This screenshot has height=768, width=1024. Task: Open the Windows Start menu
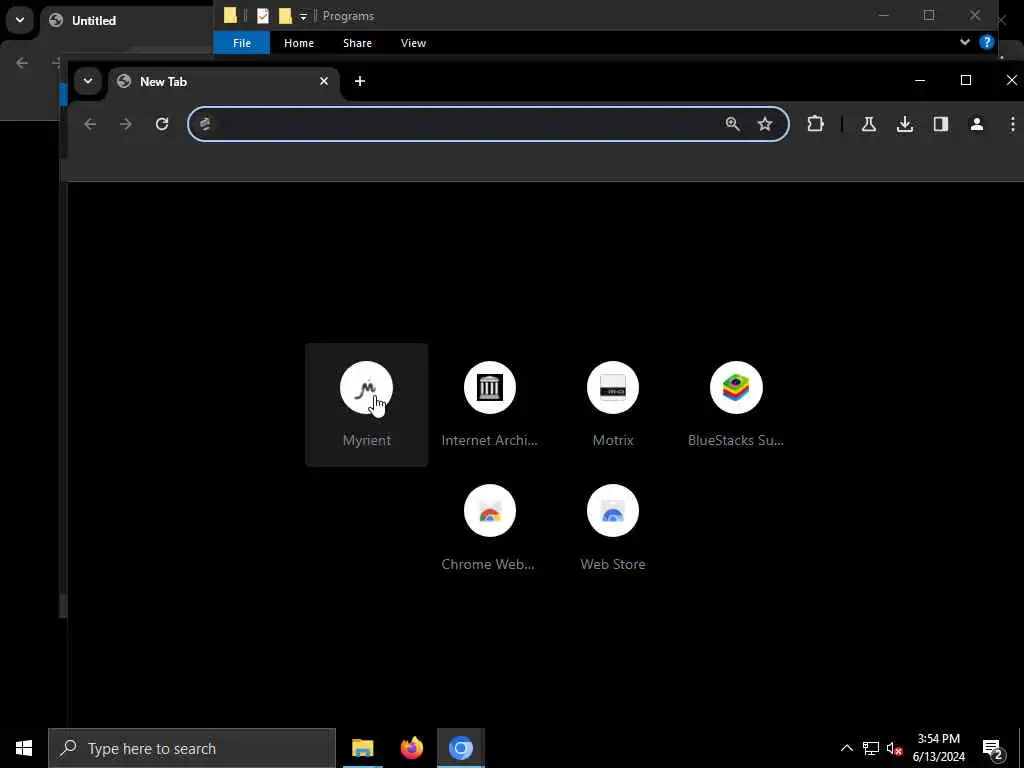click(x=24, y=748)
